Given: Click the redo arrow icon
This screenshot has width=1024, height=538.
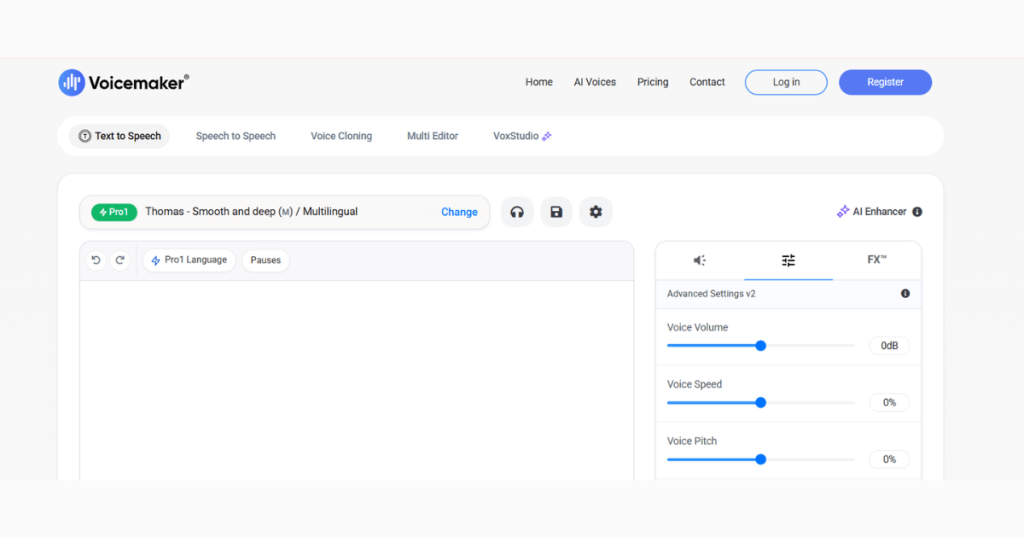Looking at the screenshot, I should tap(120, 260).
